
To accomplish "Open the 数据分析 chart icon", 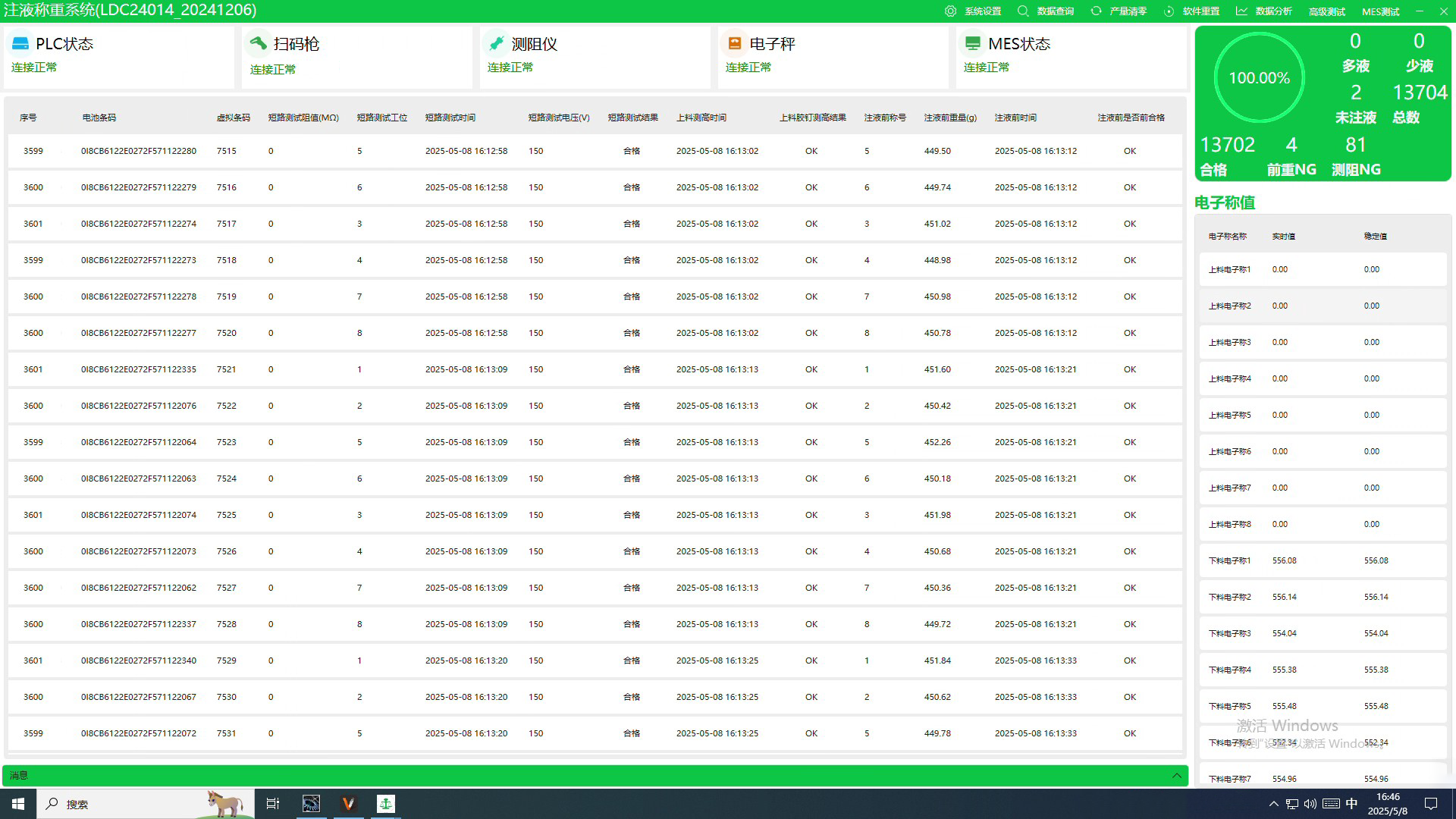I will pyautogui.click(x=1241, y=11).
